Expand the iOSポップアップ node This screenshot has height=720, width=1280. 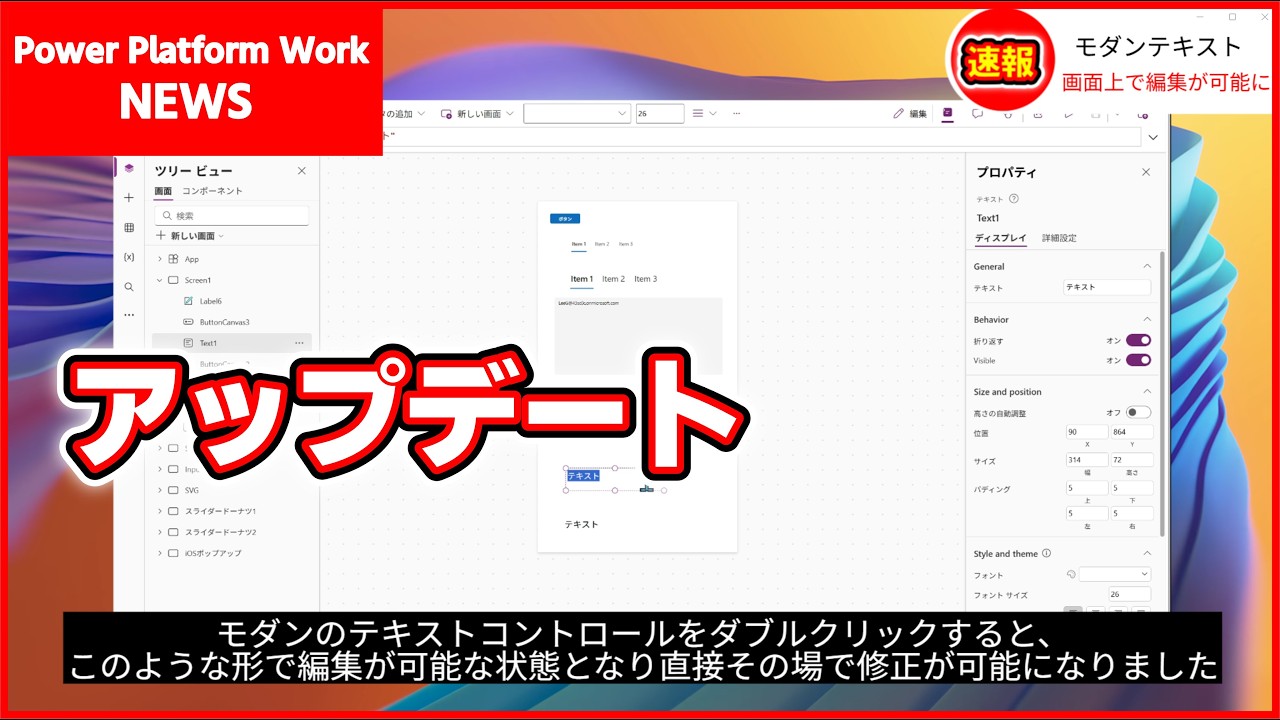(159, 553)
